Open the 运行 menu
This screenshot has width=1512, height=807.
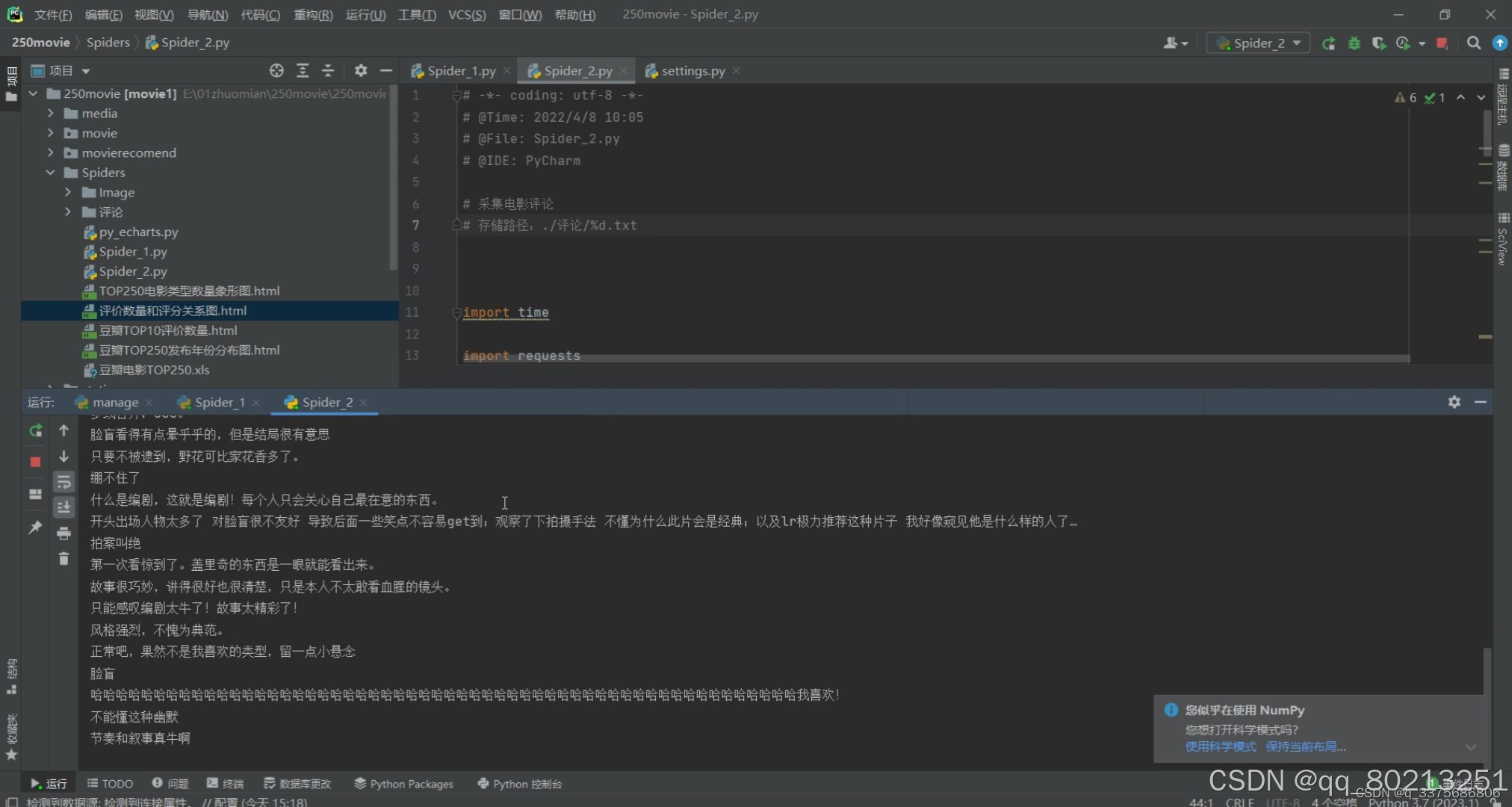tap(365, 14)
